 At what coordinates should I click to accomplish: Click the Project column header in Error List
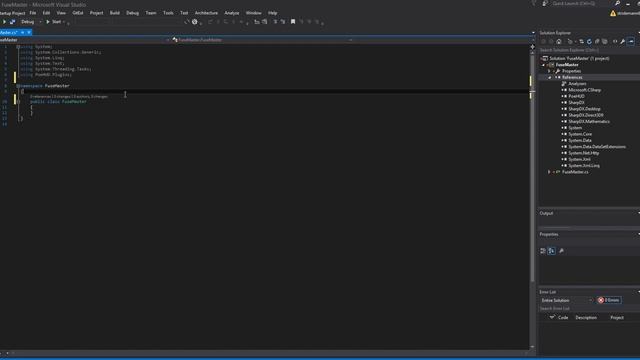[x=617, y=318]
